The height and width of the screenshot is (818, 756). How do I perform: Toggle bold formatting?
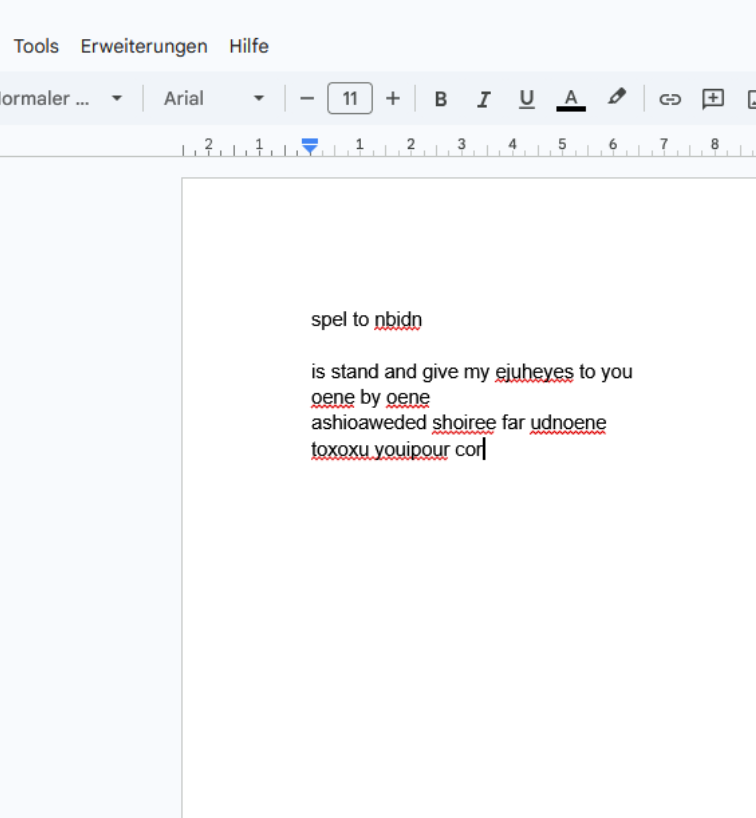tap(441, 99)
